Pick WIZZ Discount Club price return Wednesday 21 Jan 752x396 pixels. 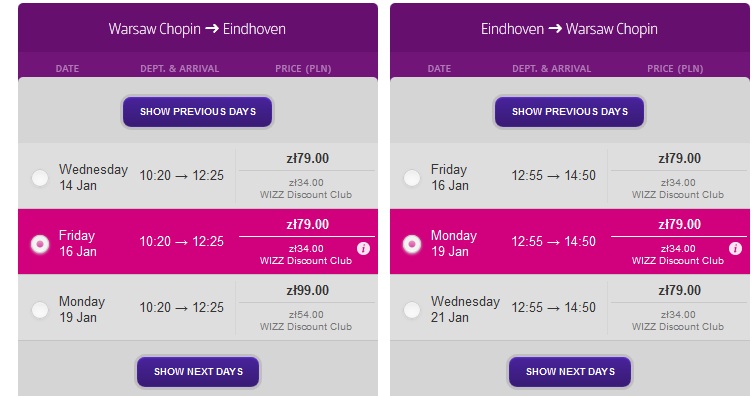[678, 320]
